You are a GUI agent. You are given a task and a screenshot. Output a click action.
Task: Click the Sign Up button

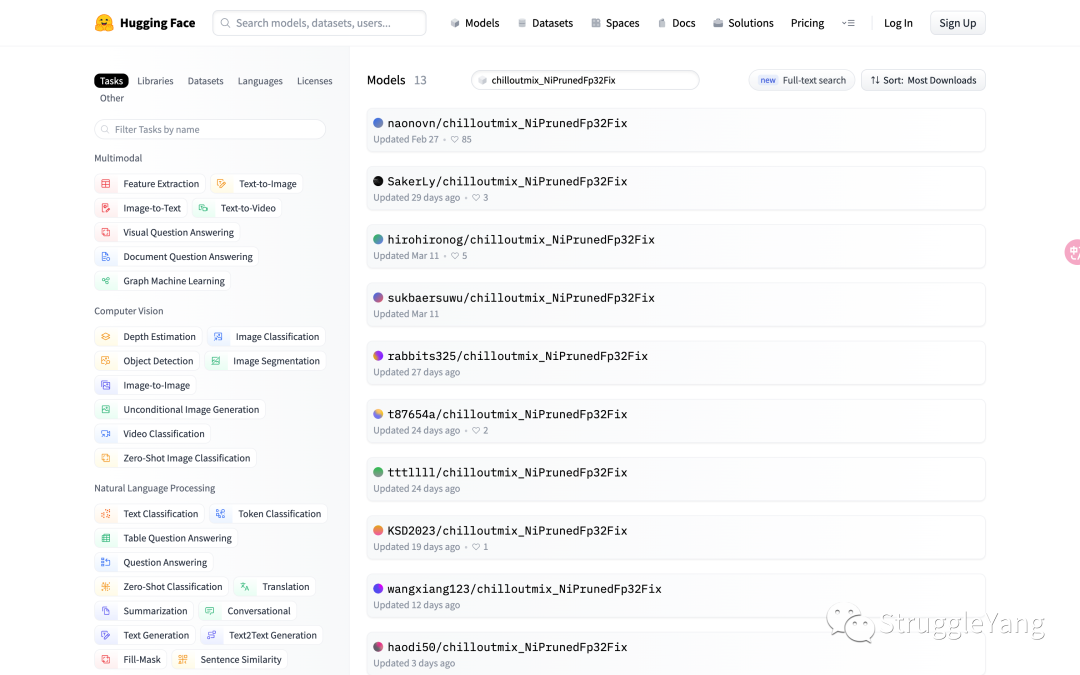coord(957,23)
